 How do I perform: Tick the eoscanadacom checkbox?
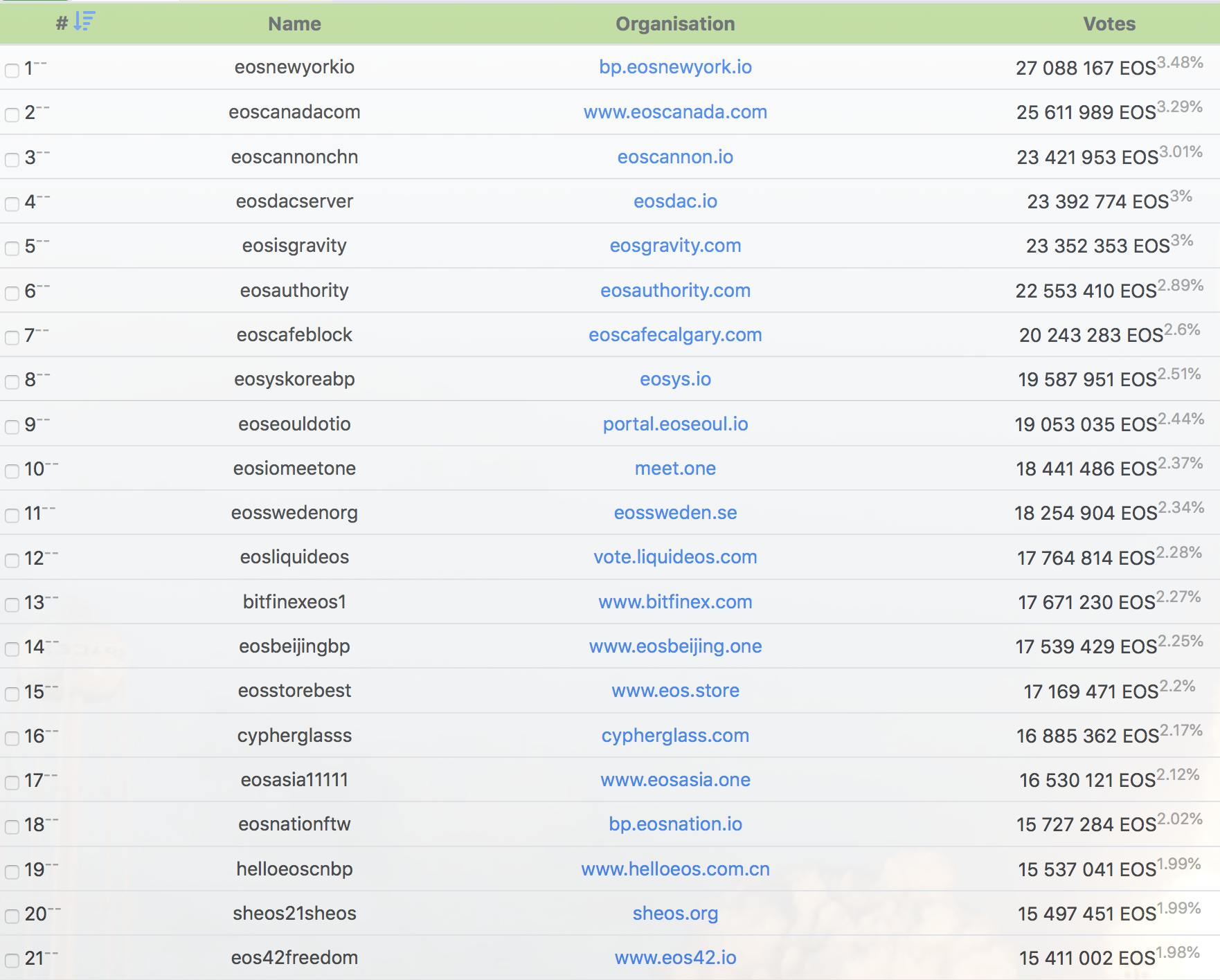click(12, 115)
